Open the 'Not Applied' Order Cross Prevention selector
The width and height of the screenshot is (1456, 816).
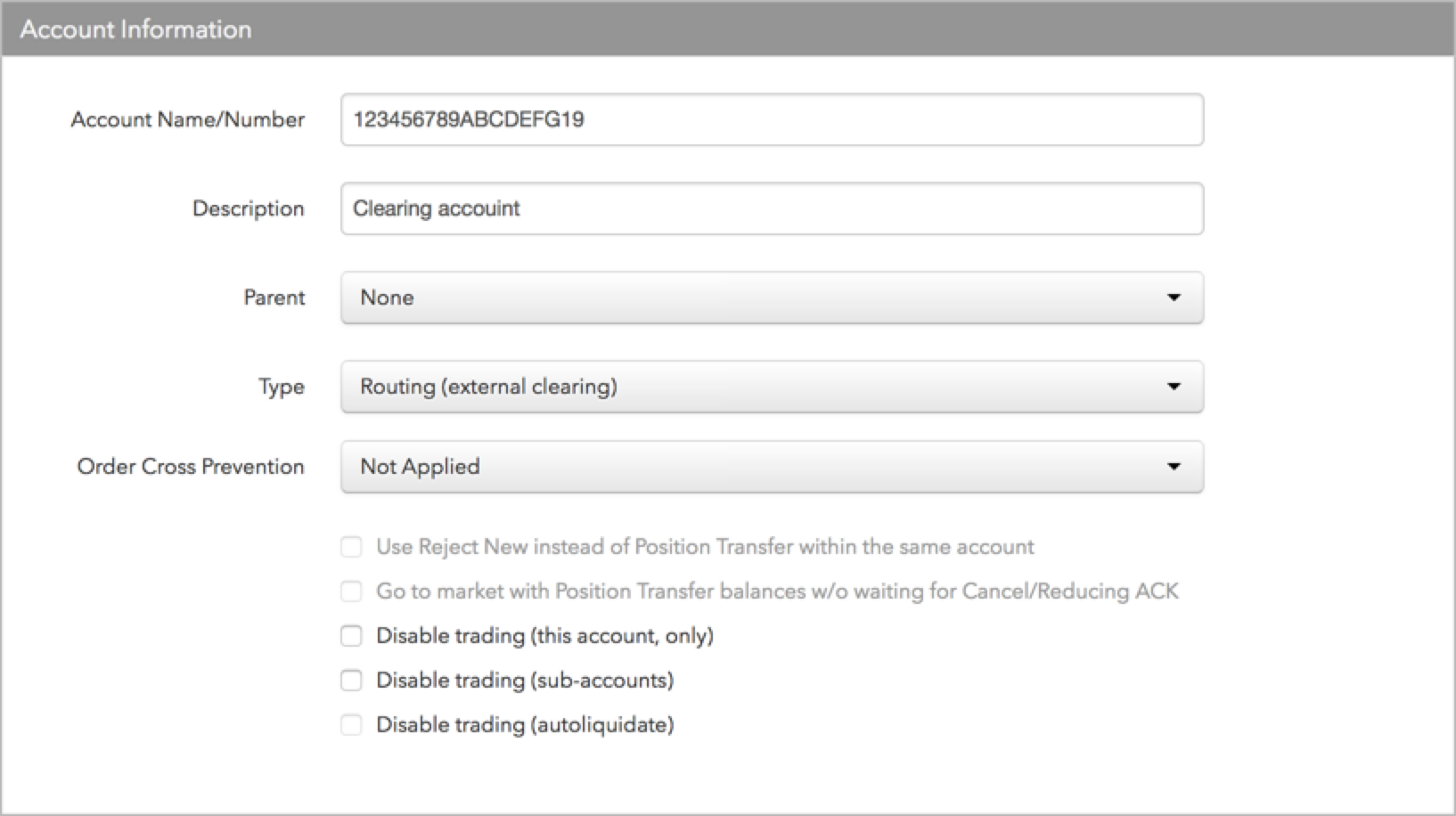click(772, 467)
